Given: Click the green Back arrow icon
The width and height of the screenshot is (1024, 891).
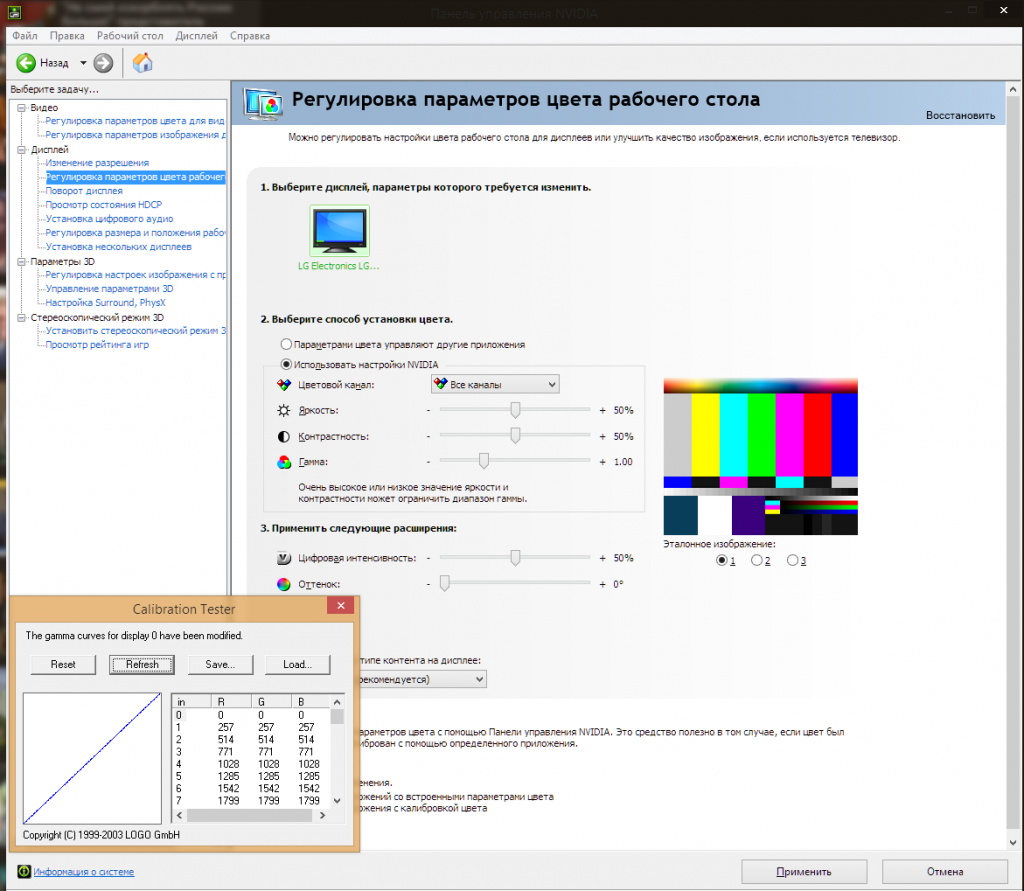Looking at the screenshot, I should point(26,63).
